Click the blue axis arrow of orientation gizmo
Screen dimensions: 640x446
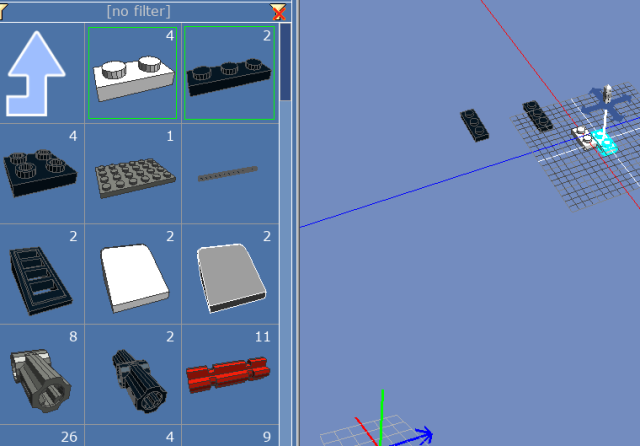click(x=412, y=437)
